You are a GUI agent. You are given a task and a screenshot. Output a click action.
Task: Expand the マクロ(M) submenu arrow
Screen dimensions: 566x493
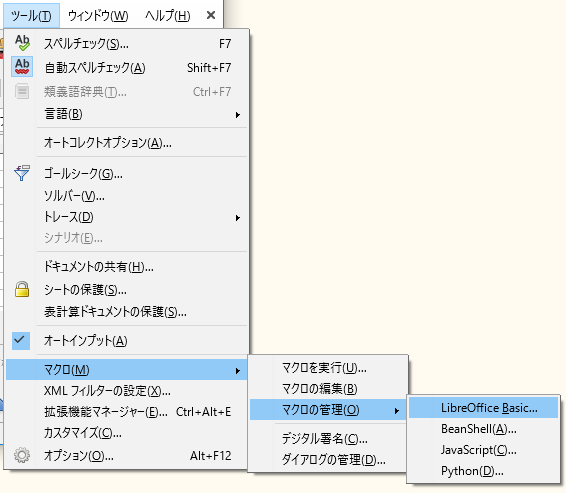click(238, 371)
